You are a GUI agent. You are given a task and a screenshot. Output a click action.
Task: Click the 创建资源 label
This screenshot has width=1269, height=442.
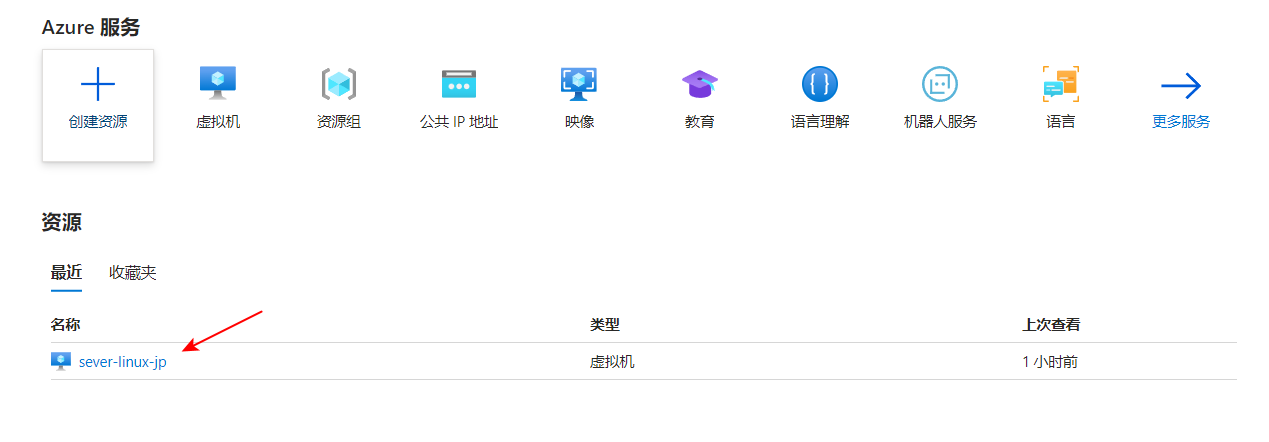[98, 122]
